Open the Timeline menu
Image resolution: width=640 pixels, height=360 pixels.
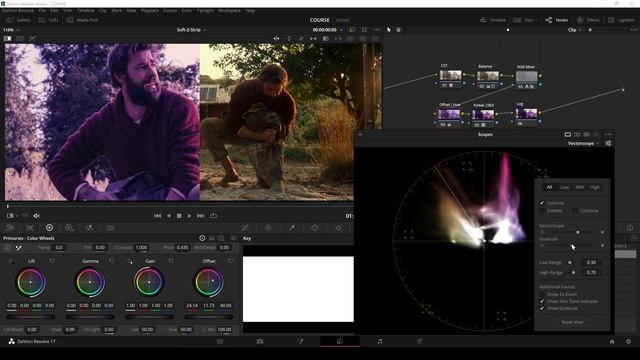tap(85, 10)
